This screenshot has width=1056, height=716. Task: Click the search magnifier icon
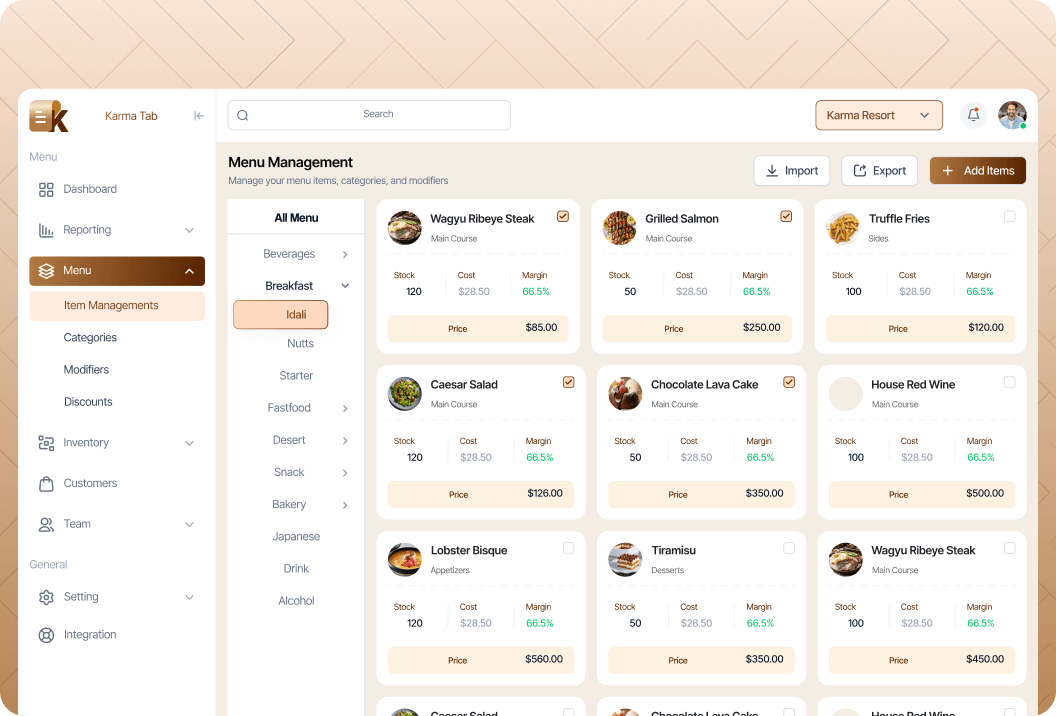click(243, 115)
